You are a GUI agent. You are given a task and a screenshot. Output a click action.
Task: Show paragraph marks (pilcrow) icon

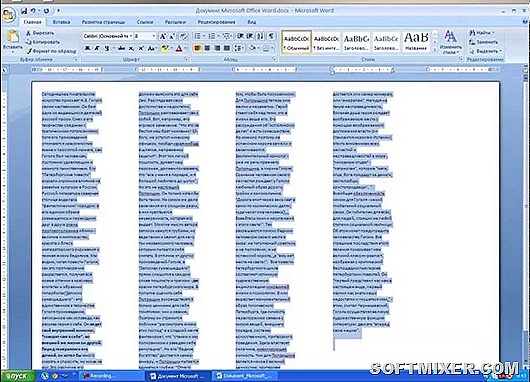pos(271,36)
